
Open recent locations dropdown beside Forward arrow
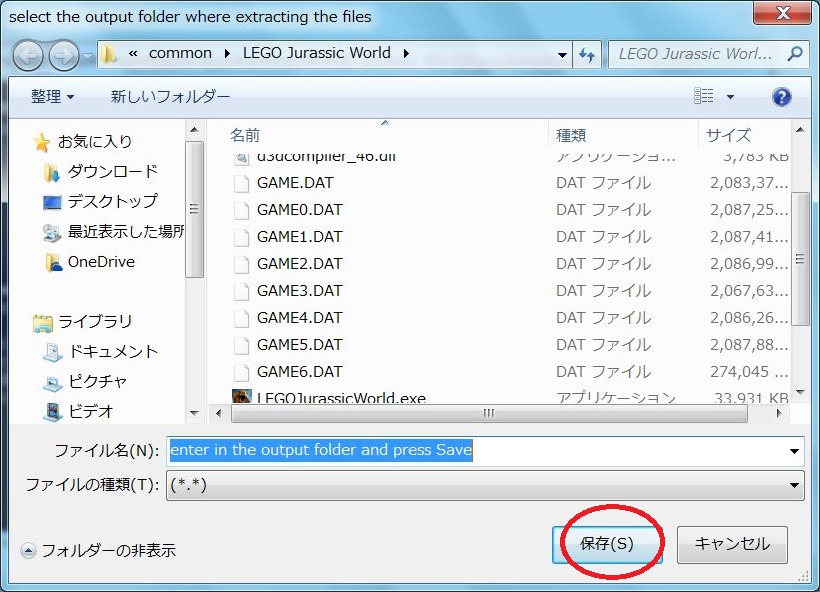pyautogui.click(x=87, y=55)
